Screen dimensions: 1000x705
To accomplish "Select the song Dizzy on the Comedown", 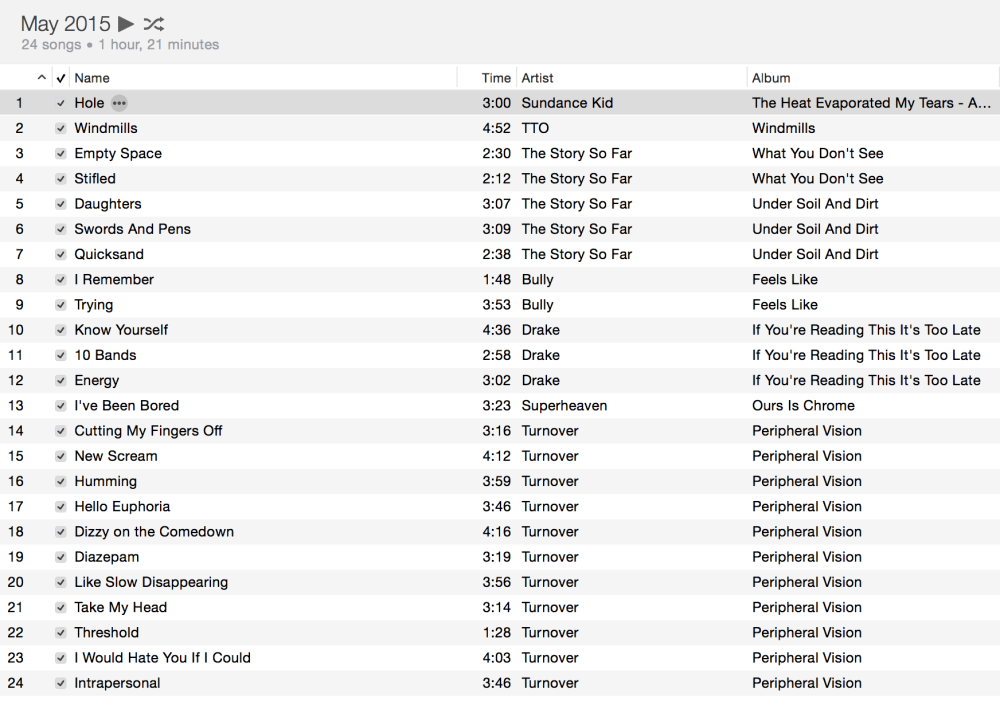I will coord(154,532).
